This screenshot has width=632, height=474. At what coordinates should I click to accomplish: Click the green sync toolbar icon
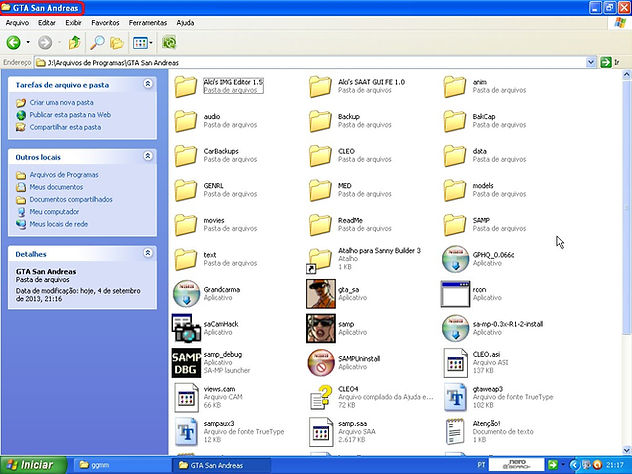tap(169, 42)
